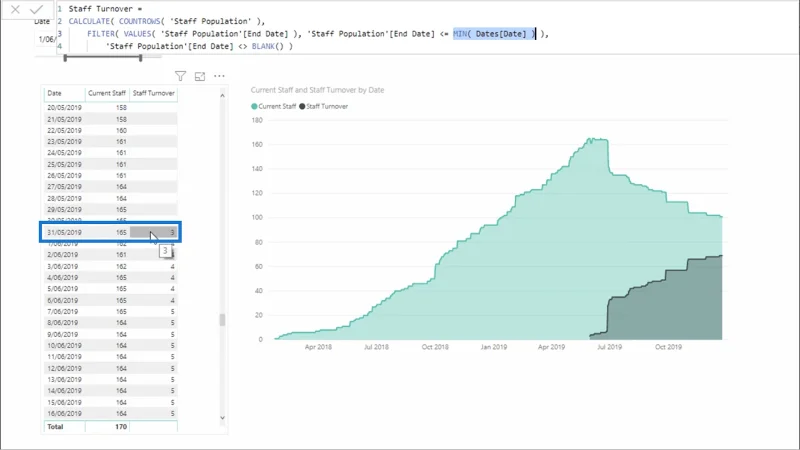Click the total value 170
Screen dimensions: 800x450
[x=121, y=427]
